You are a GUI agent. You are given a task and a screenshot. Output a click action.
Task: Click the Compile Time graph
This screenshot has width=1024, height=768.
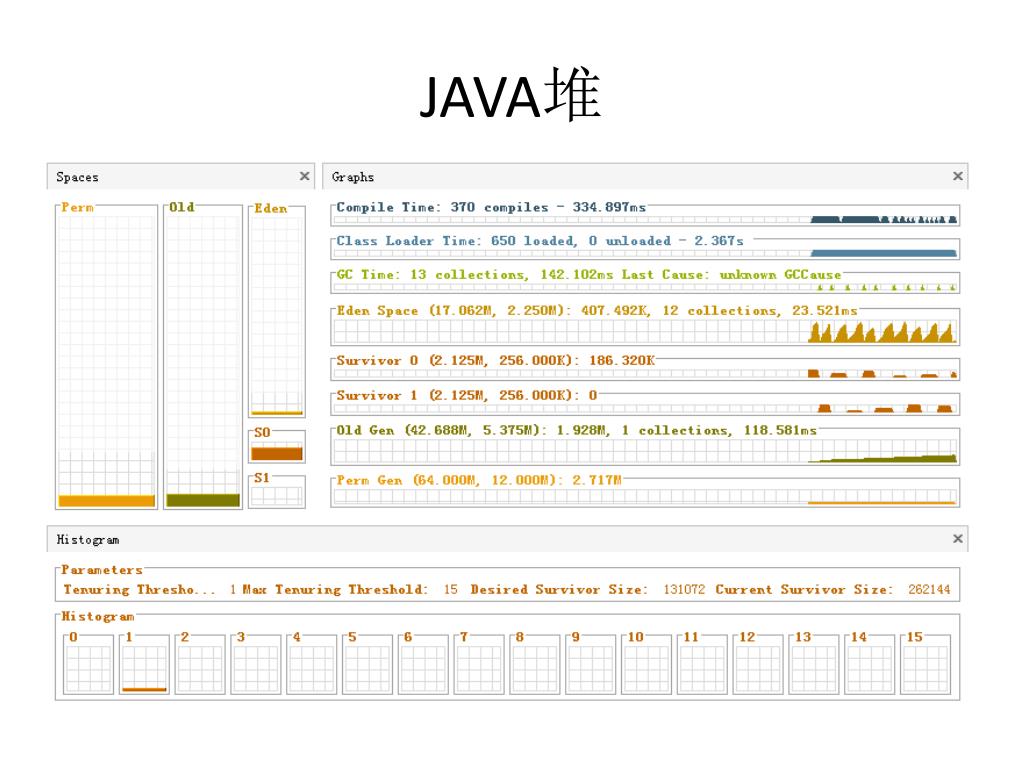645,216
